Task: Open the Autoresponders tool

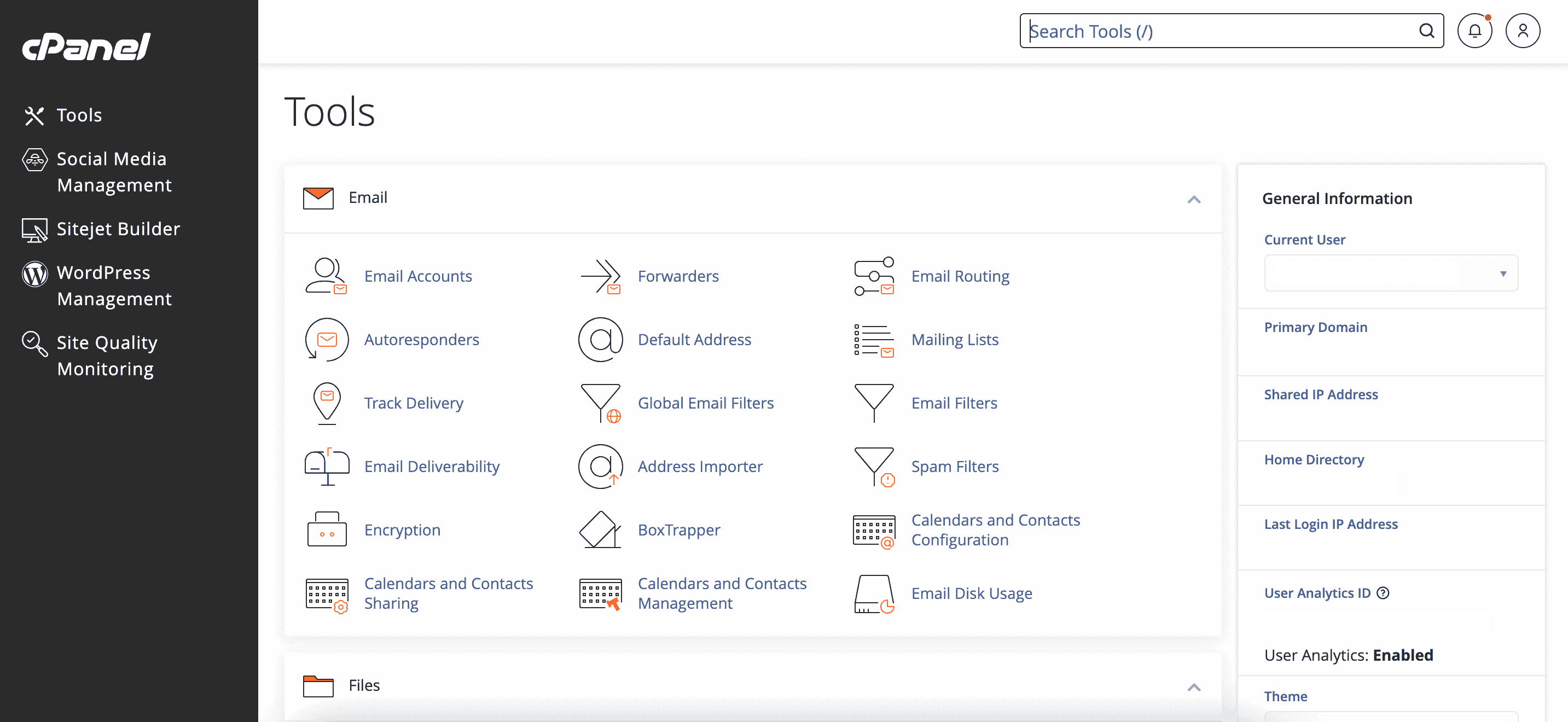Action: (421, 339)
